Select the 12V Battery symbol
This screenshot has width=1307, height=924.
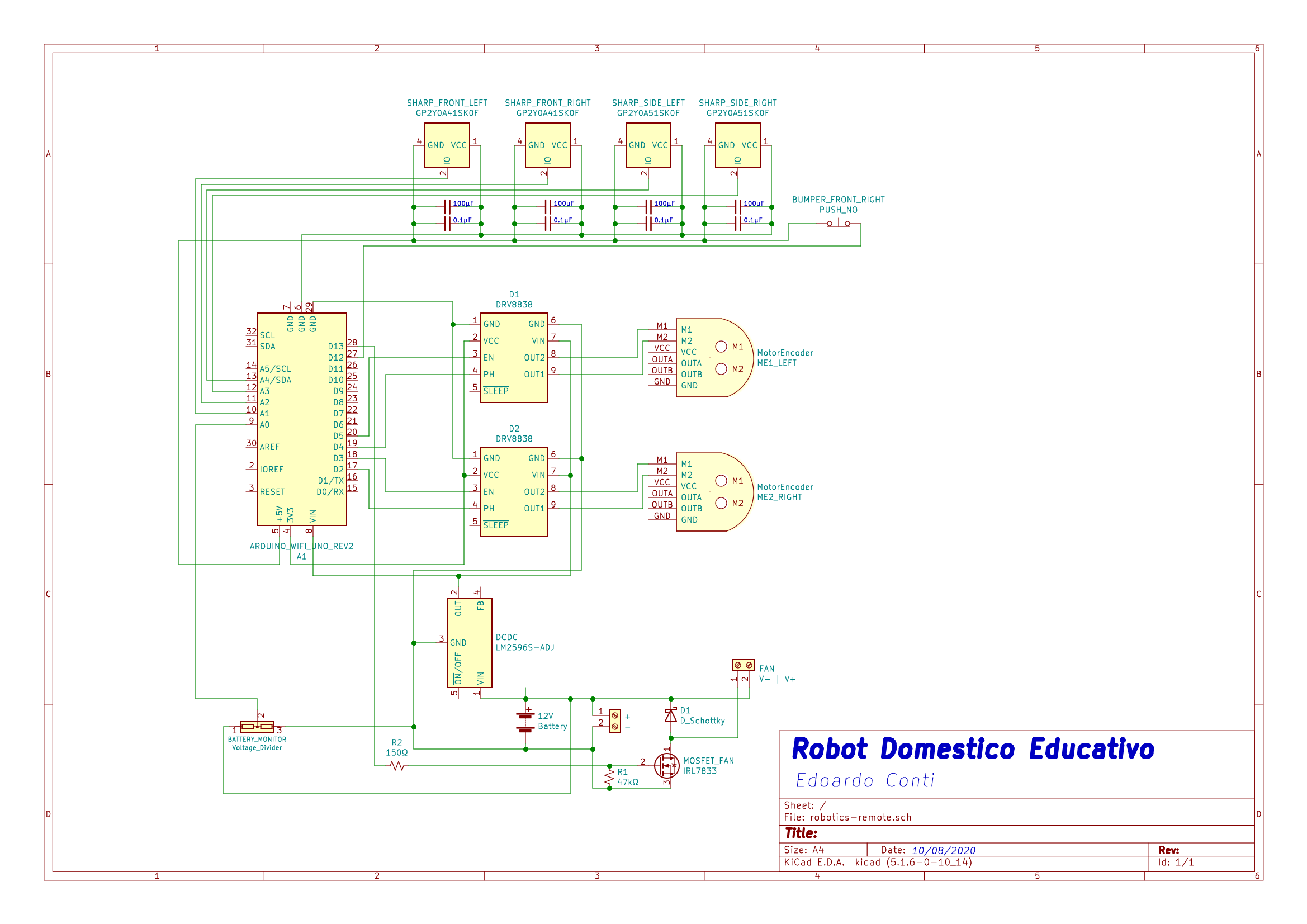[x=525, y=722]
